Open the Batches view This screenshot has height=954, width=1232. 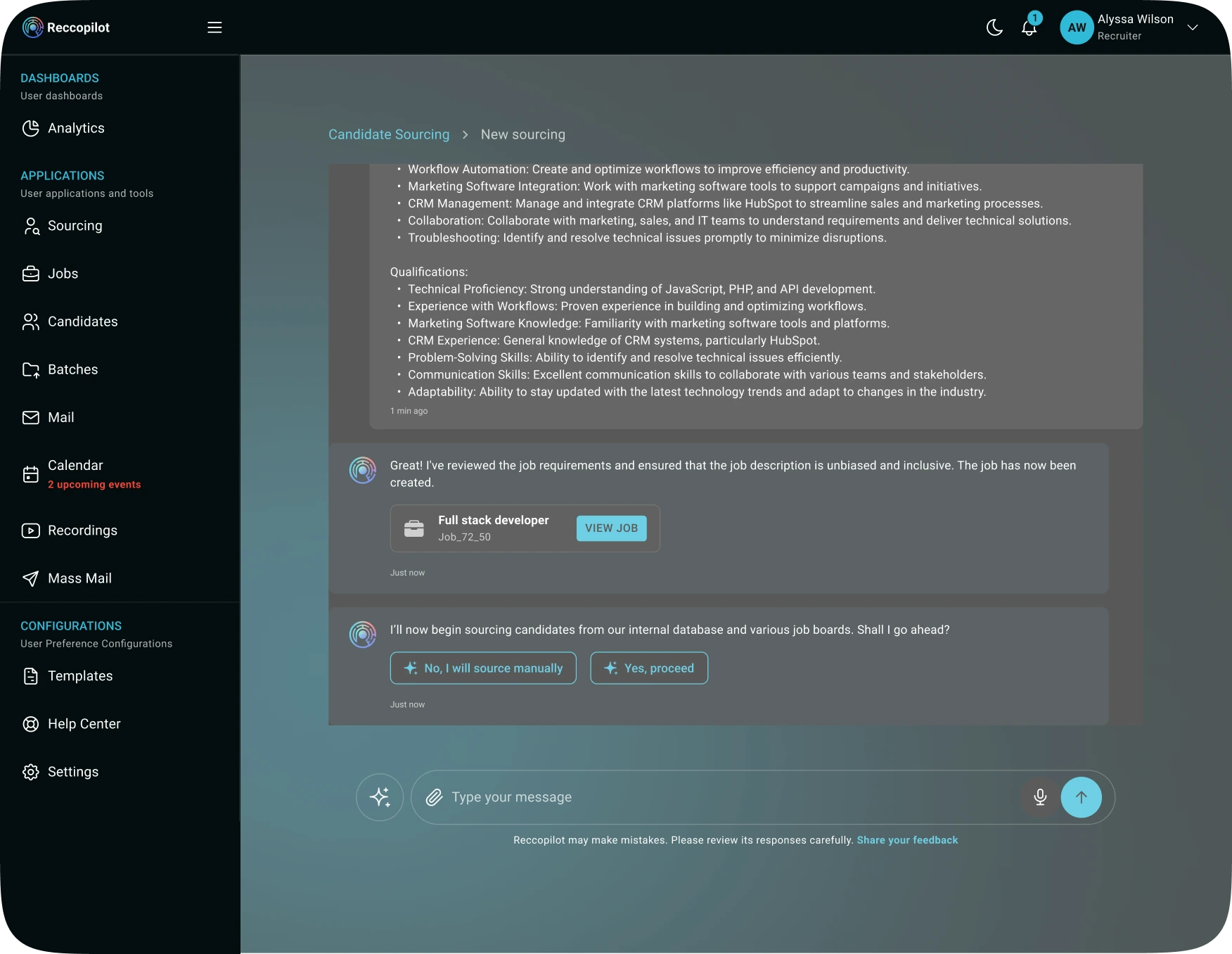(x=72, y=369)
